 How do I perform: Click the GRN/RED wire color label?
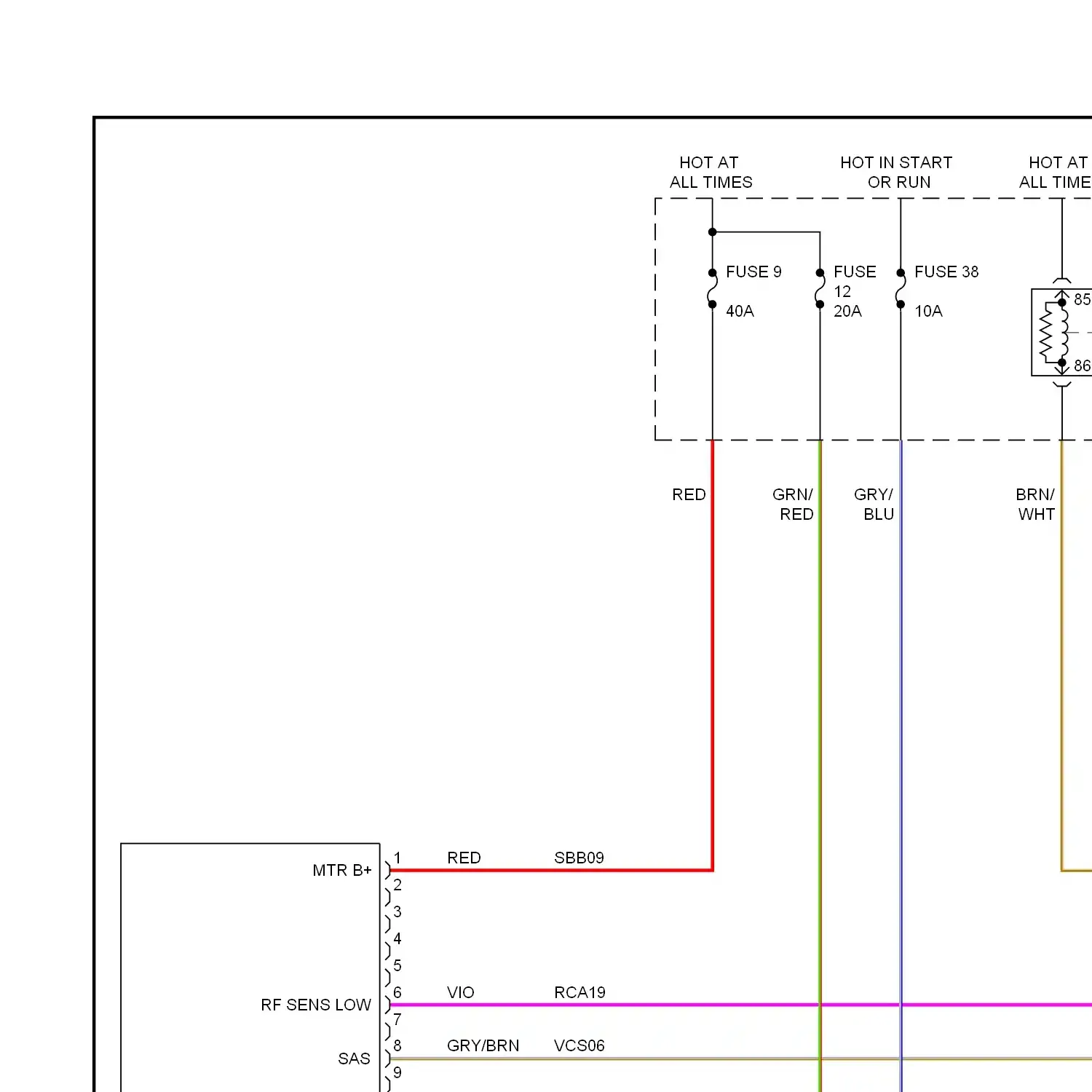793,504
